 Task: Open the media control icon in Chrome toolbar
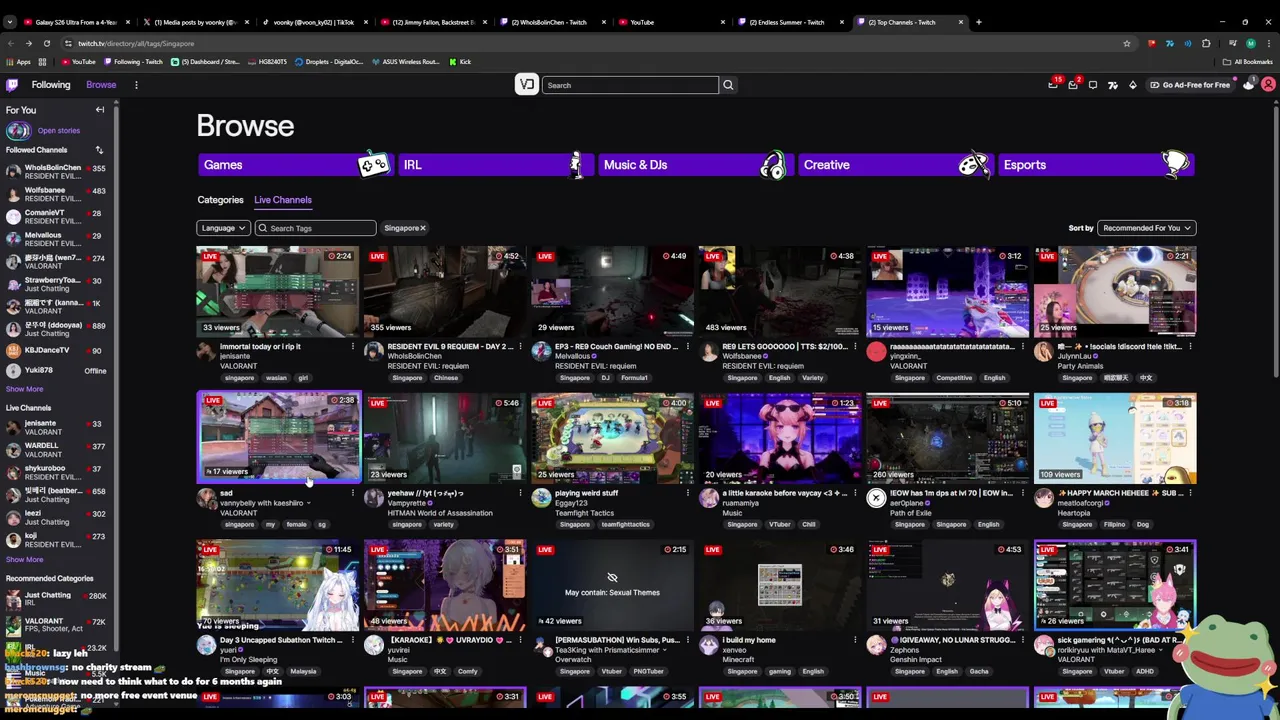pyautogui.click(x=1233, y=43)
